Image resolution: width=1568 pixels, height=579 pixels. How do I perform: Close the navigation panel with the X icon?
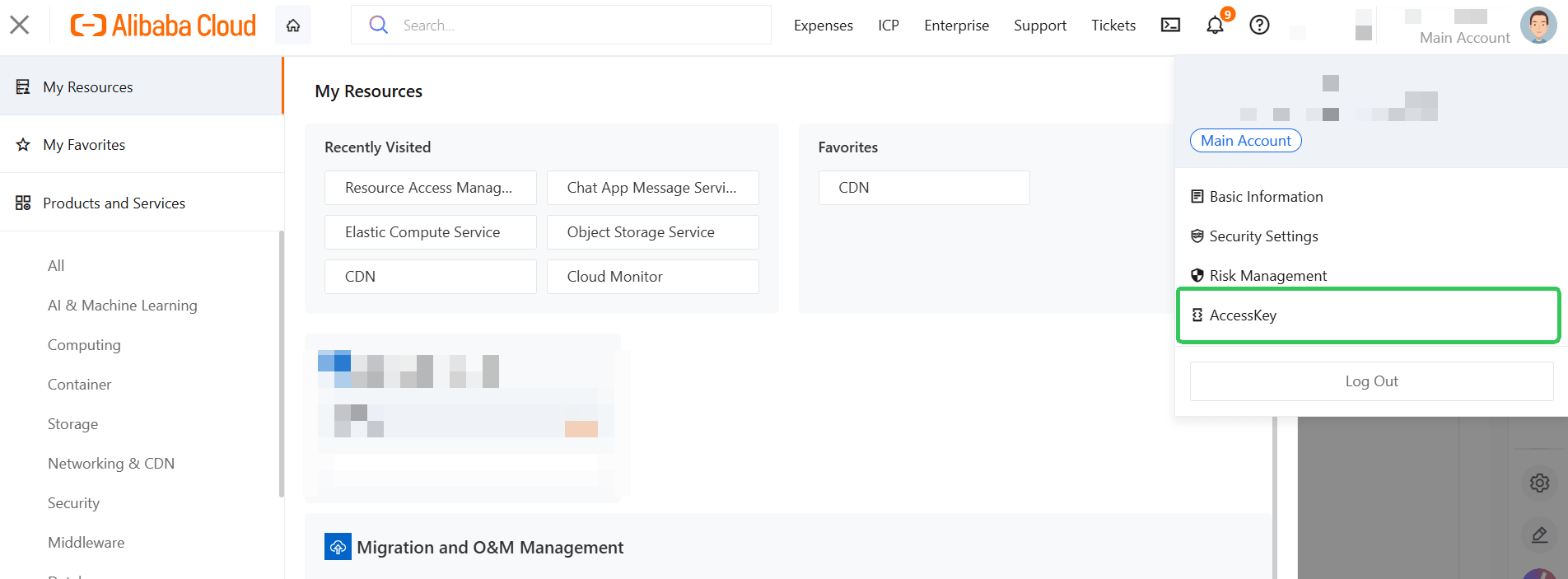[x=20, y=25]
